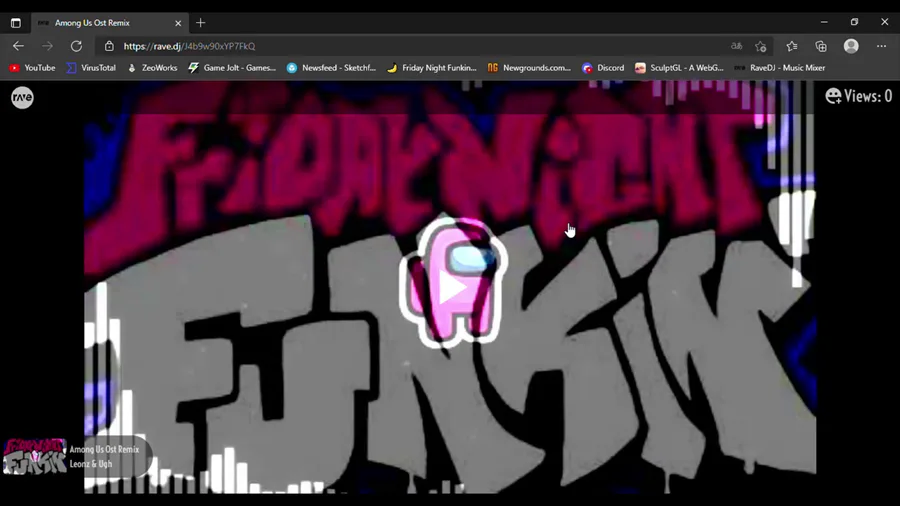Go back to previous page
This screenshot has height=506, width=900.
[x=18, y=46]
